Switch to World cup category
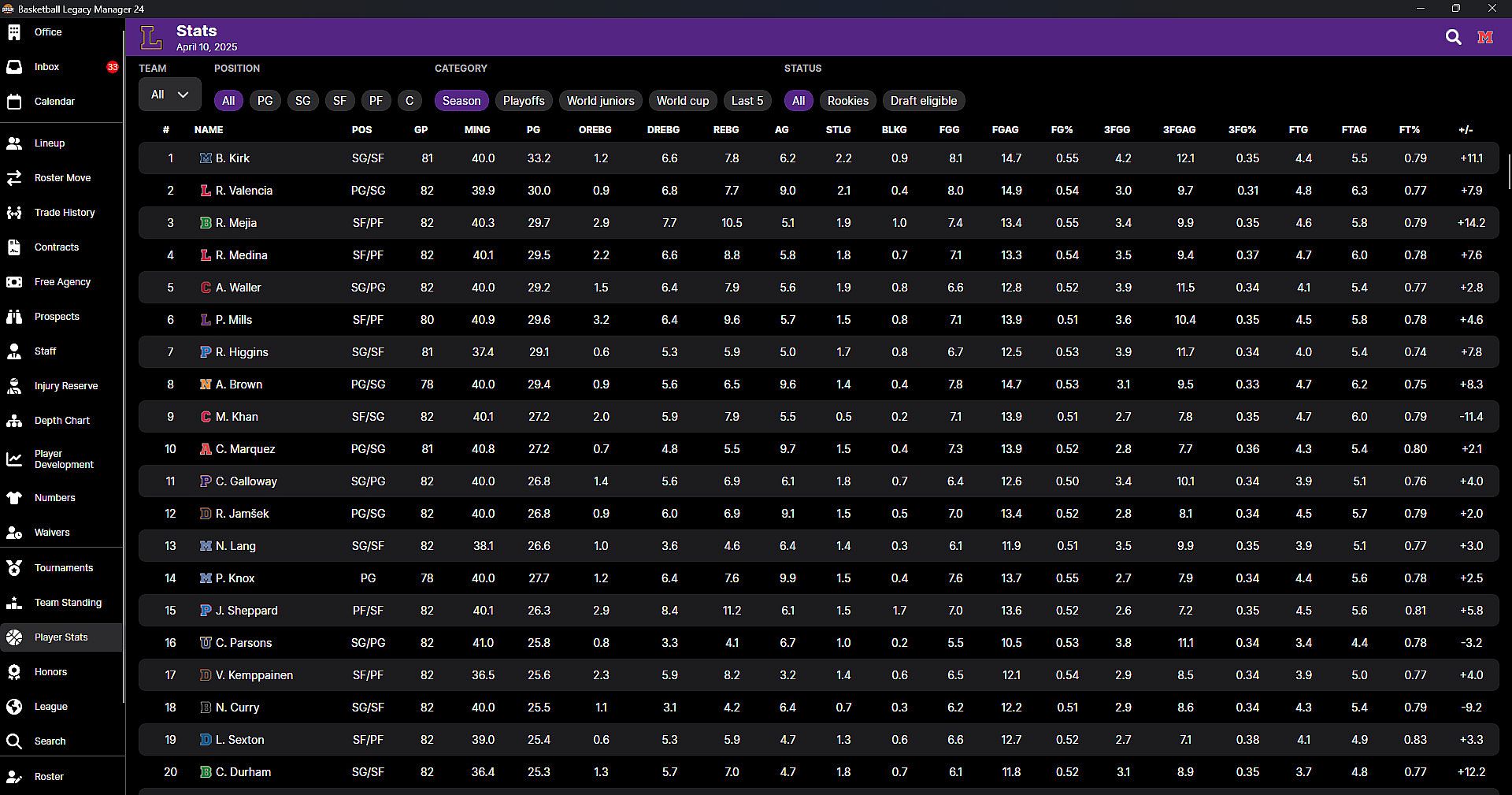The width and height of the screenshot is (1512, 795). pyautogui.click(x=683, y=101)
